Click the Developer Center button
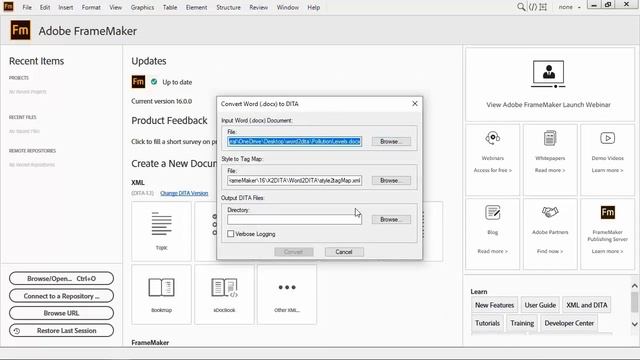This screenshot has height=360, width=640. tap(569, 323)
